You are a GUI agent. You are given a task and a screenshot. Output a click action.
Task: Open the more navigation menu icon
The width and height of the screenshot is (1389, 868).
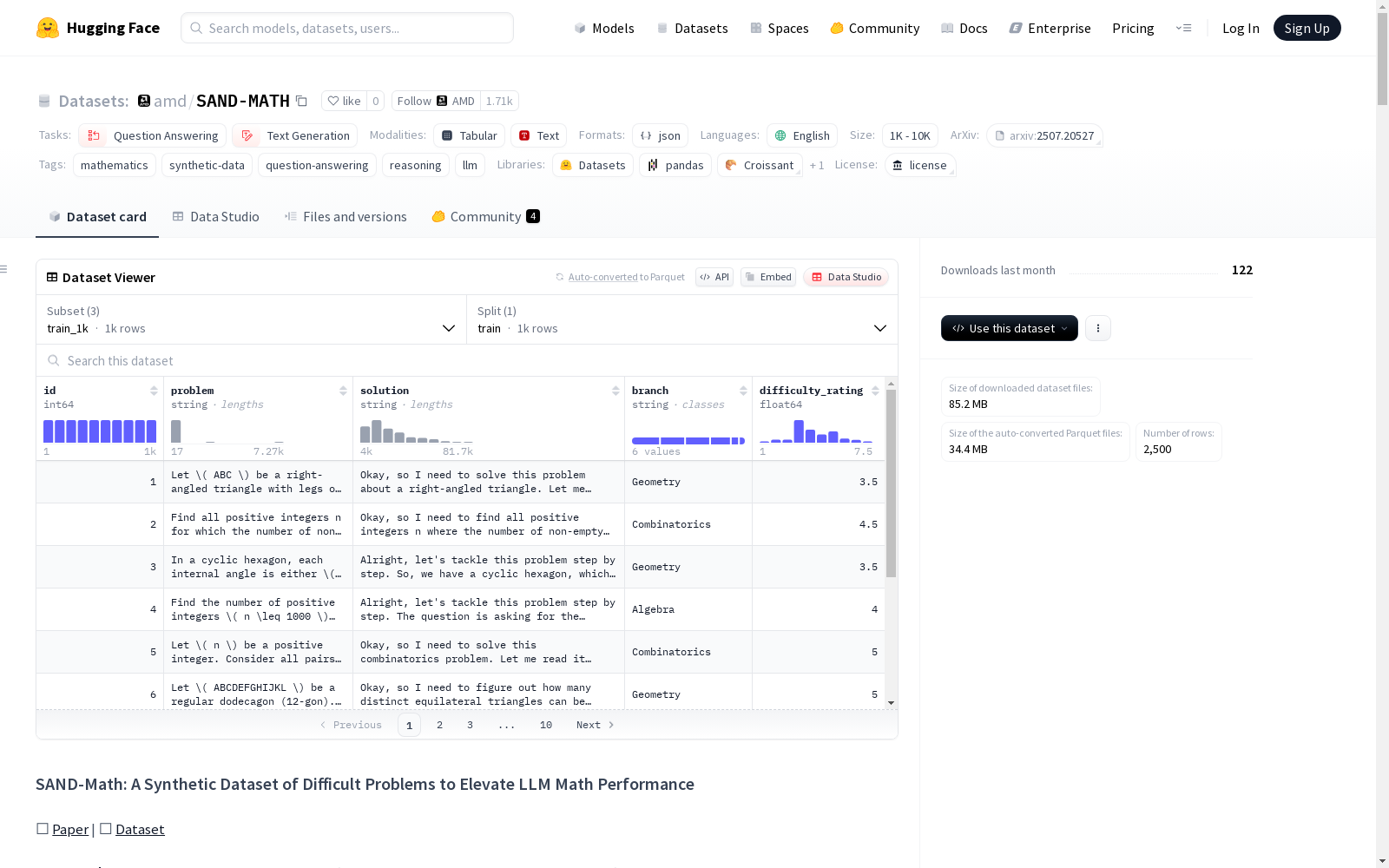pos(1183,28)
